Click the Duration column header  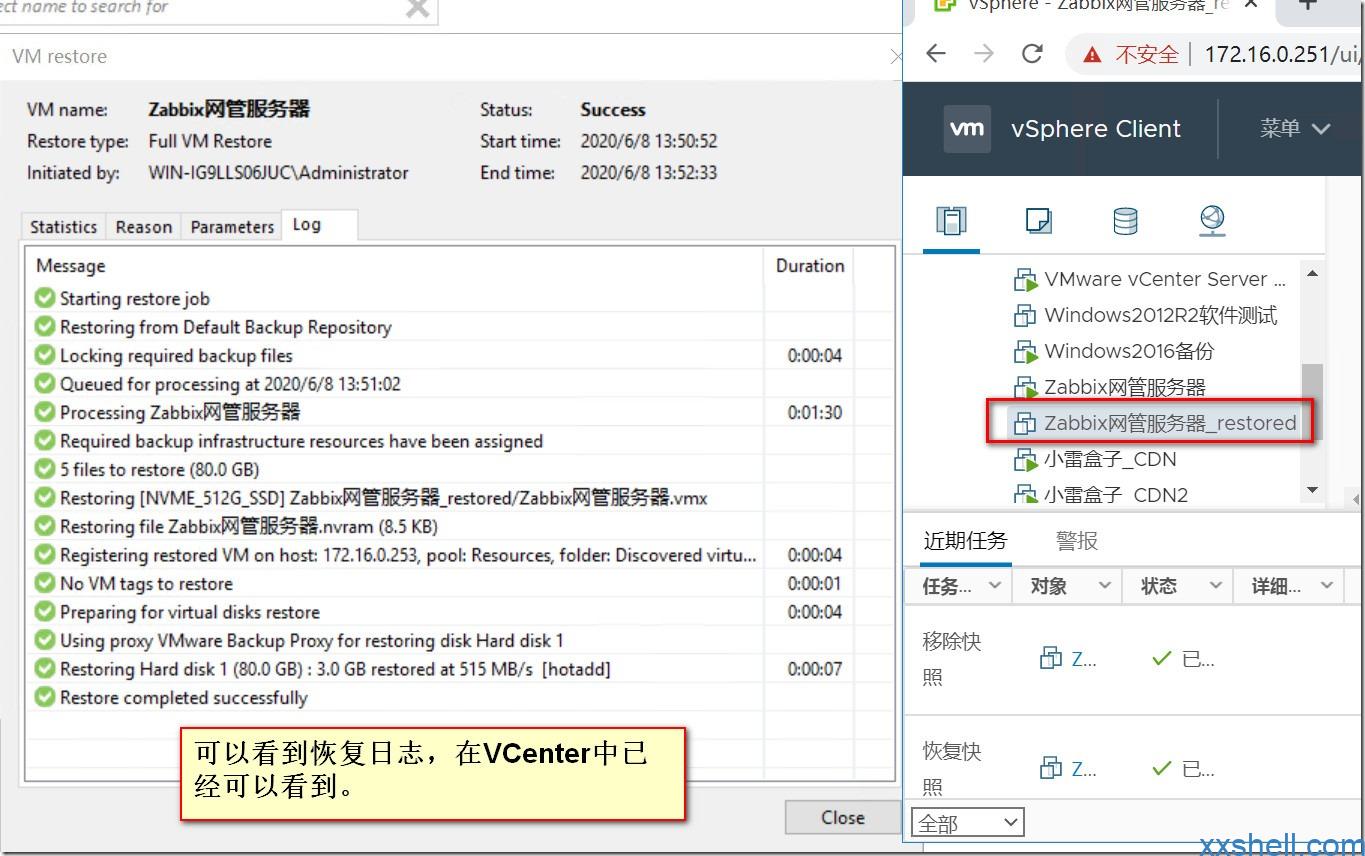point(810,266)
